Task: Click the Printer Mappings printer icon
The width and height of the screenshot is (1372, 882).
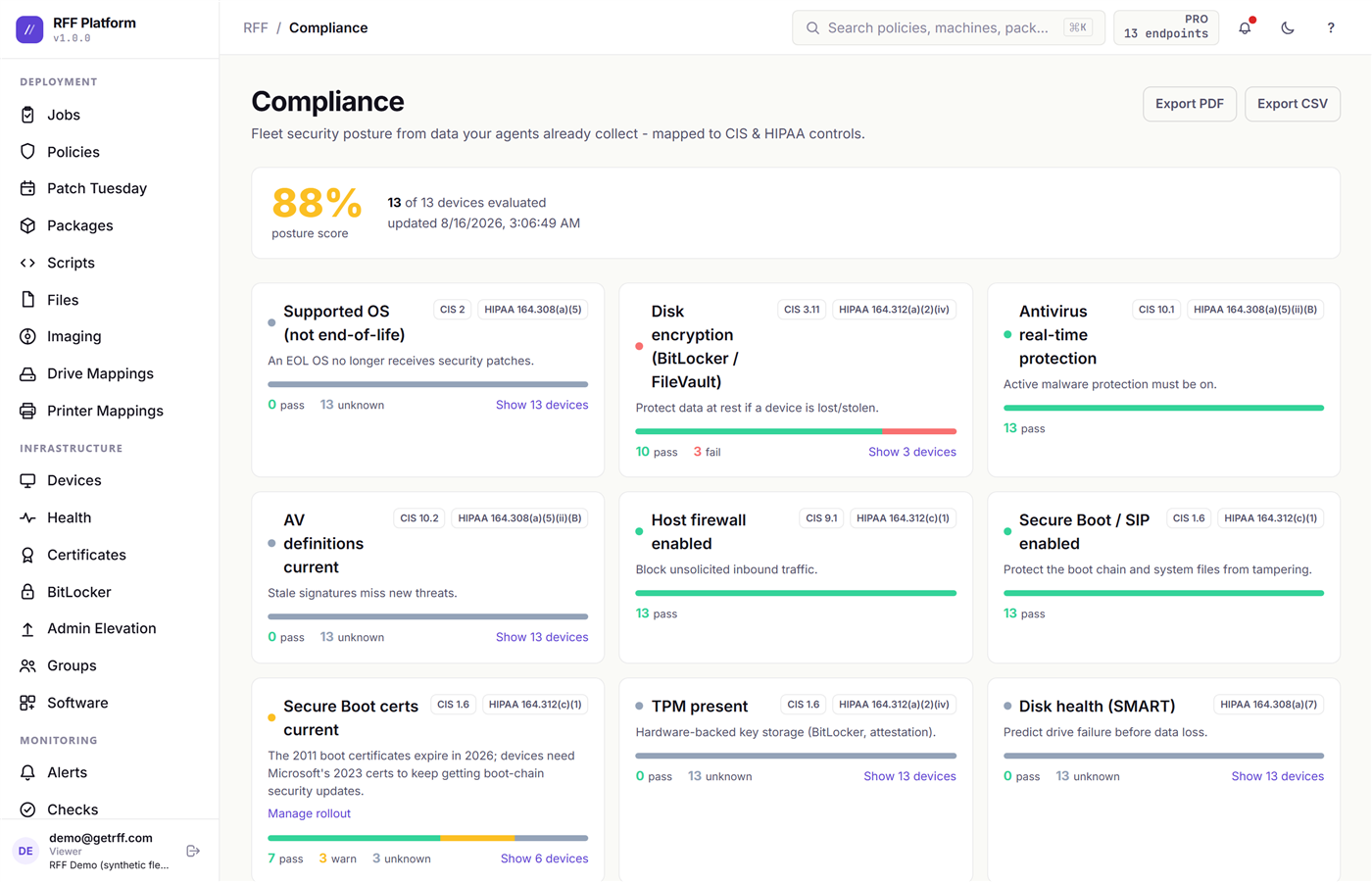Action: tap(27, 411)
